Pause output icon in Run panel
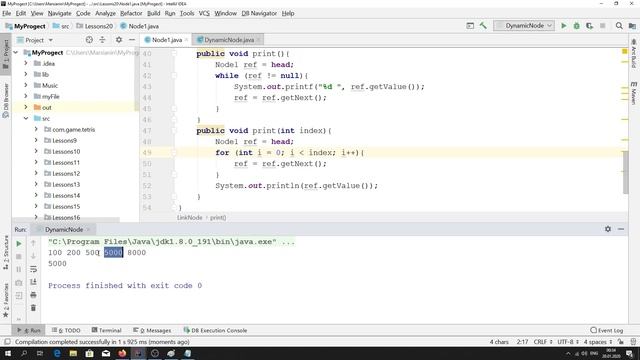Viewport: 640px width, 360px height. click(19, 269)
